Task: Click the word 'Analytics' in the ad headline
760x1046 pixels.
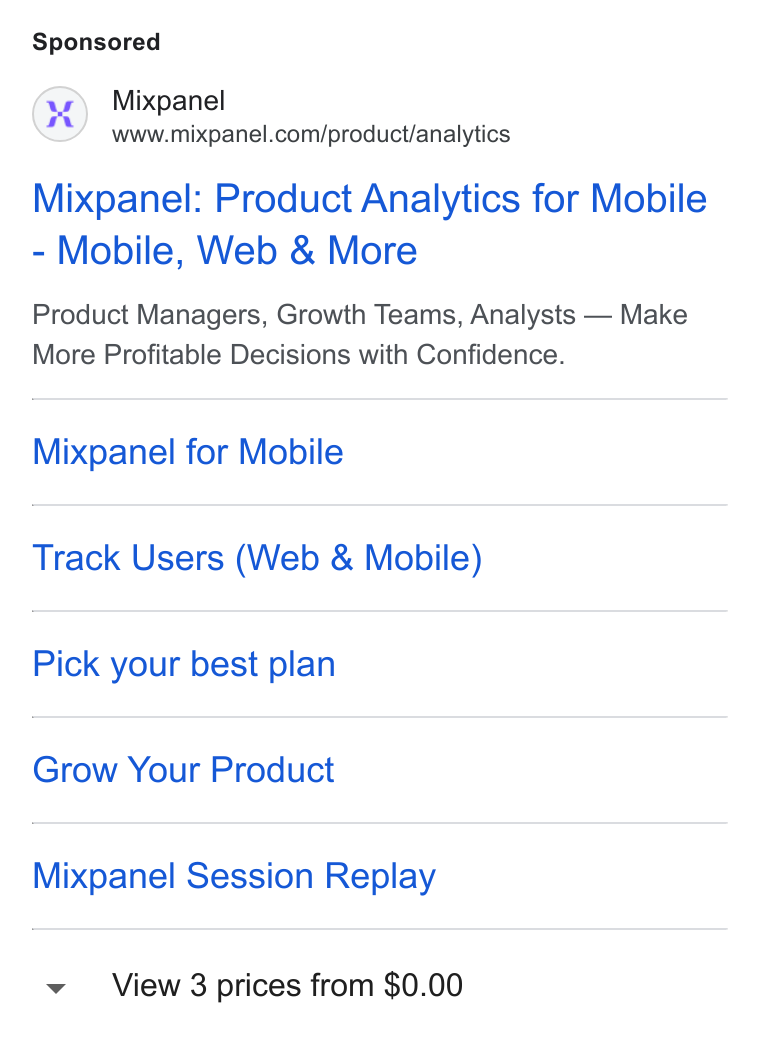Action: 440,199
